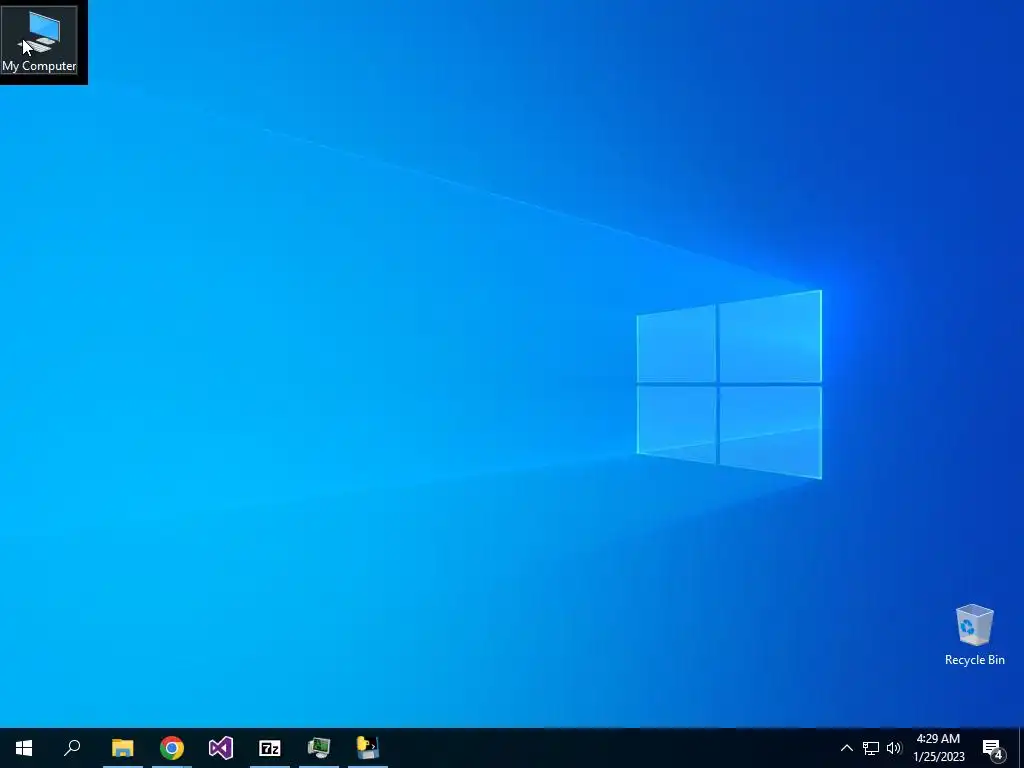Switch to Visual Studio in the taskbar
Screen dimensions: 1024x768
[221, 748]
